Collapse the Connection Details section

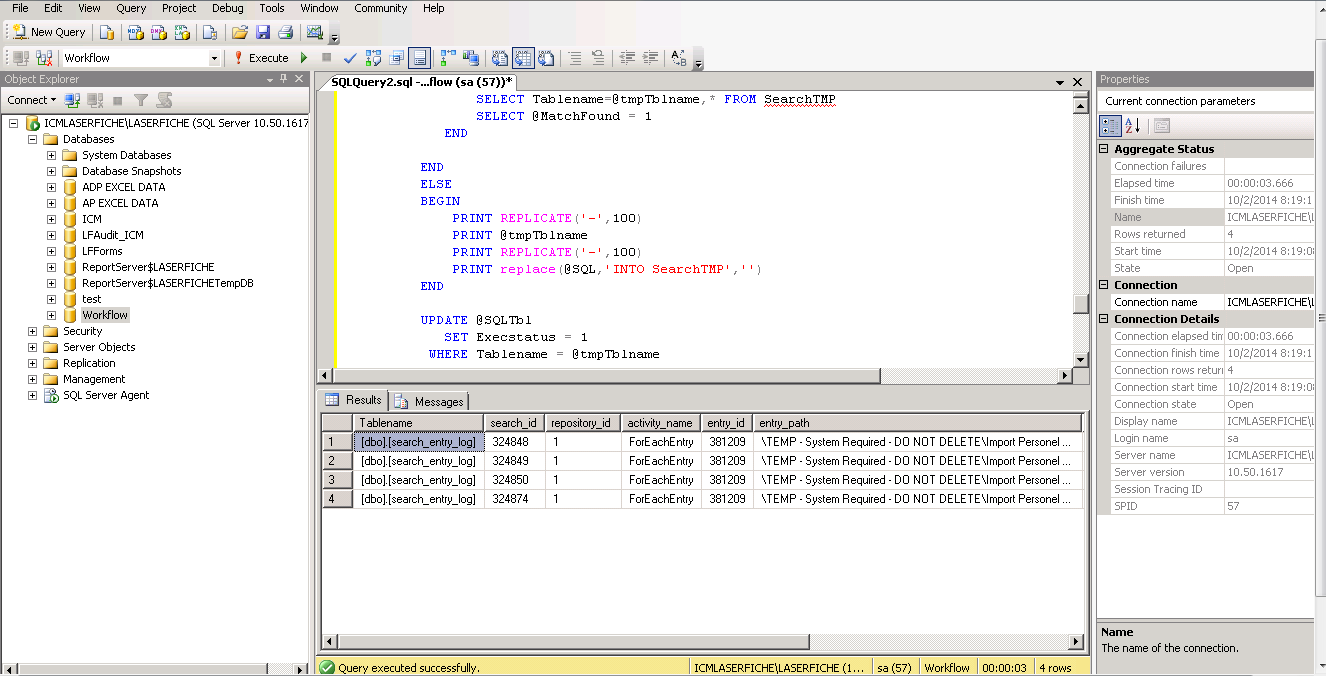pos(1105,319)
